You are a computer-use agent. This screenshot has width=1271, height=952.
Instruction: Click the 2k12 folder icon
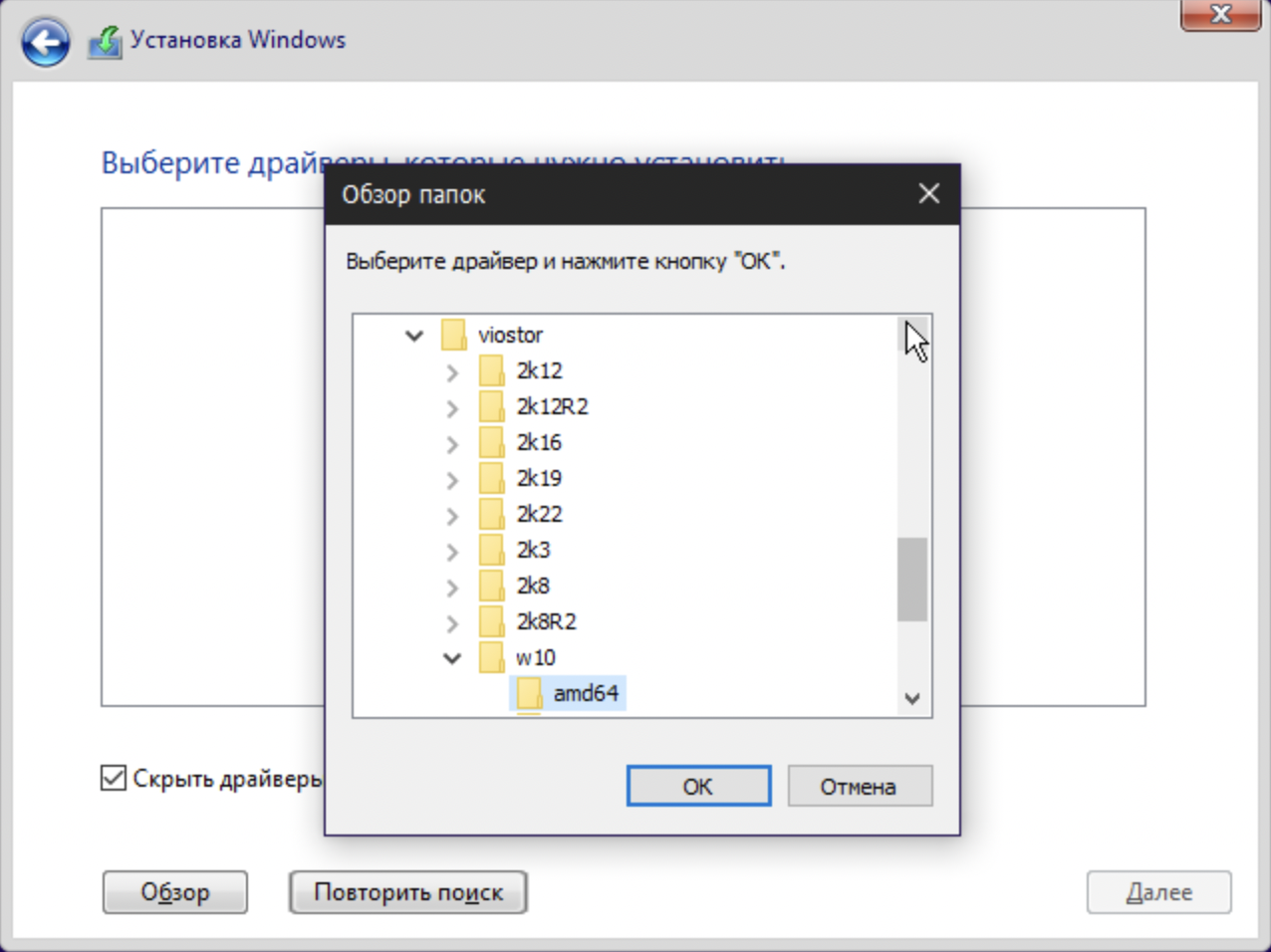(491, 370)
